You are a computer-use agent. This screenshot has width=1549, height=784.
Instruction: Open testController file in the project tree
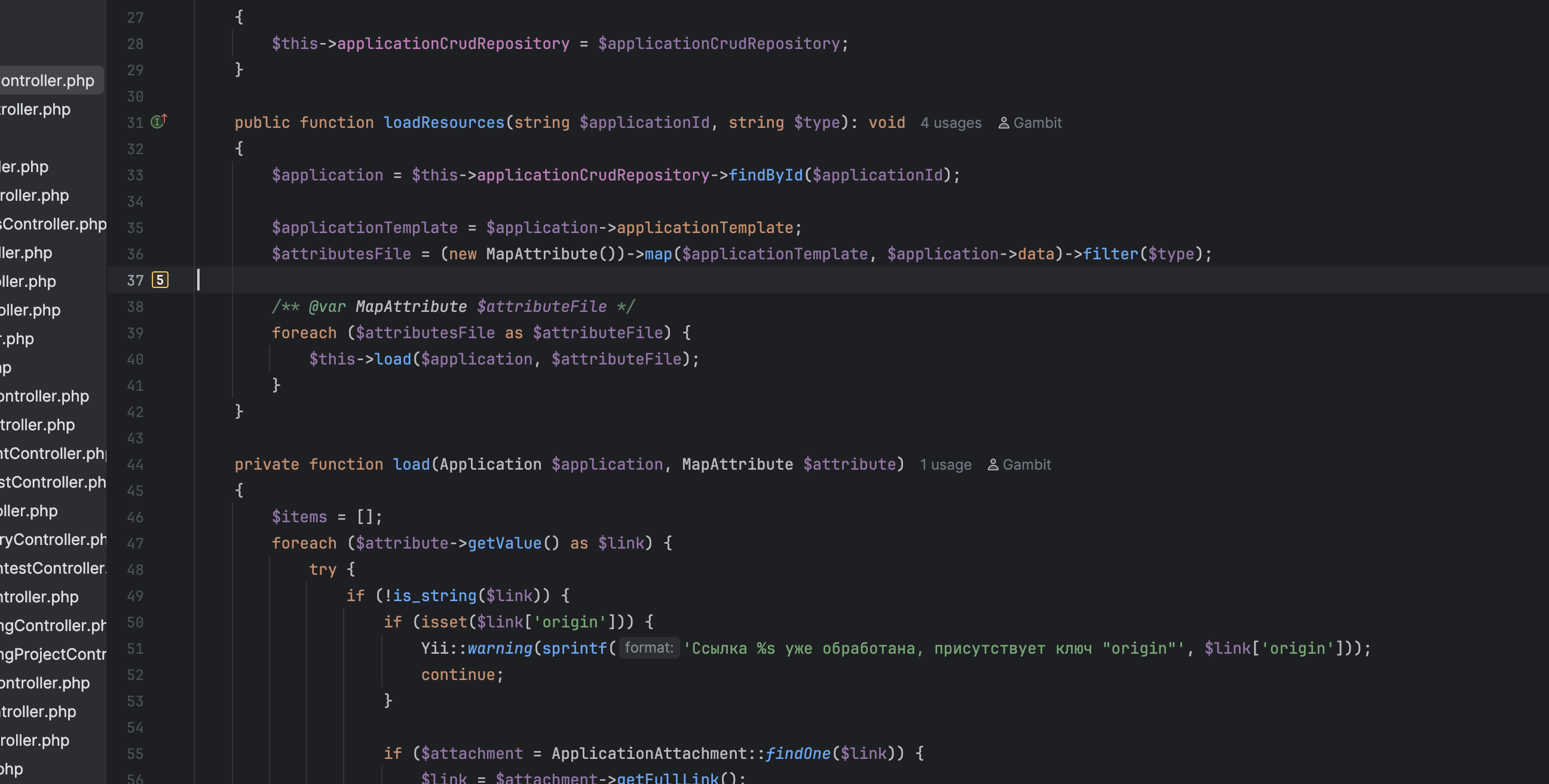[53, 568]
